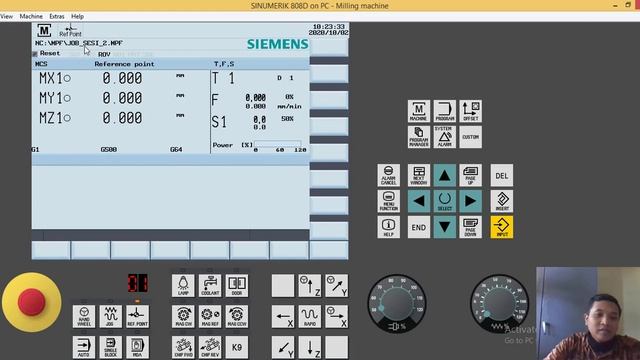Click the left-arrow X axis key
640x360 pixels.
point(283,316)
